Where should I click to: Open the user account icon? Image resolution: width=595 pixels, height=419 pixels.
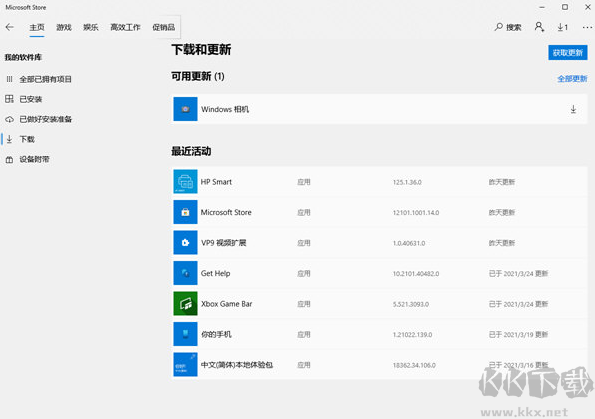coord(539,27)
